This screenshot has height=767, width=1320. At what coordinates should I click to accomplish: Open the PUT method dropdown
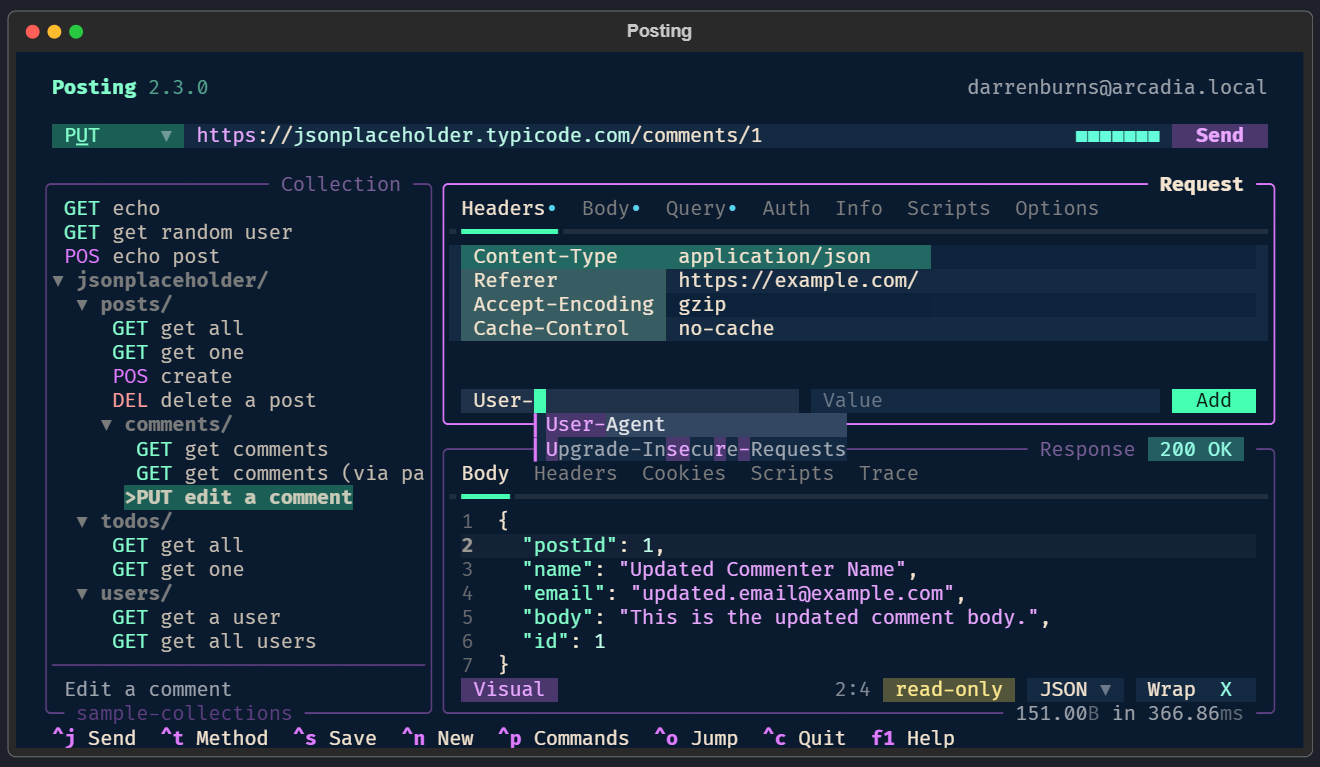117,136
